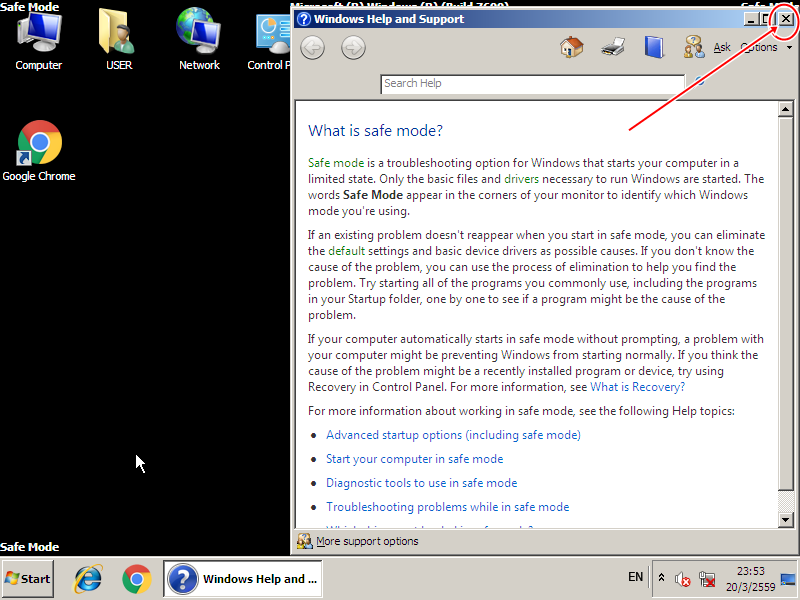Print the current help topic
The width and height of the screenshot is (800, 600).
click(613, 47)
